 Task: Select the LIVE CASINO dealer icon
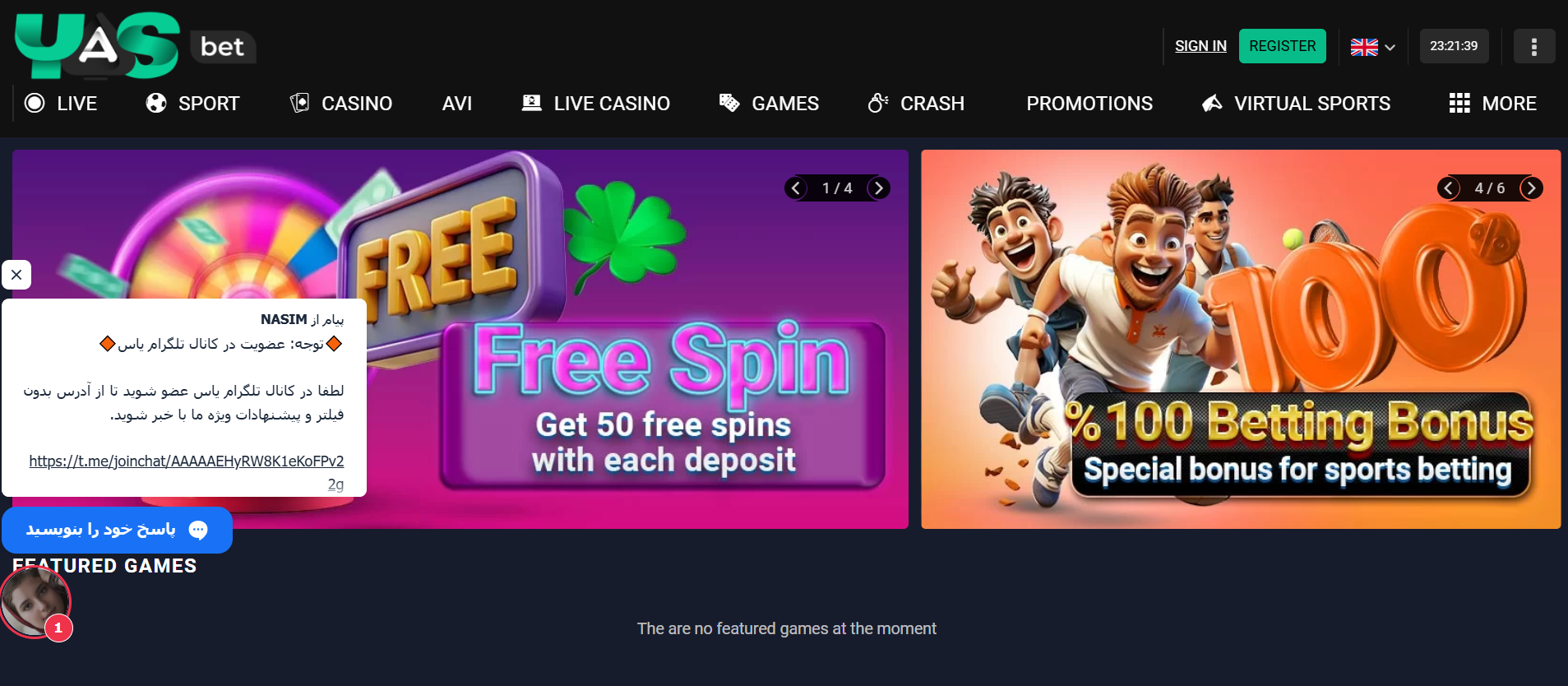(x=532, y=103)
